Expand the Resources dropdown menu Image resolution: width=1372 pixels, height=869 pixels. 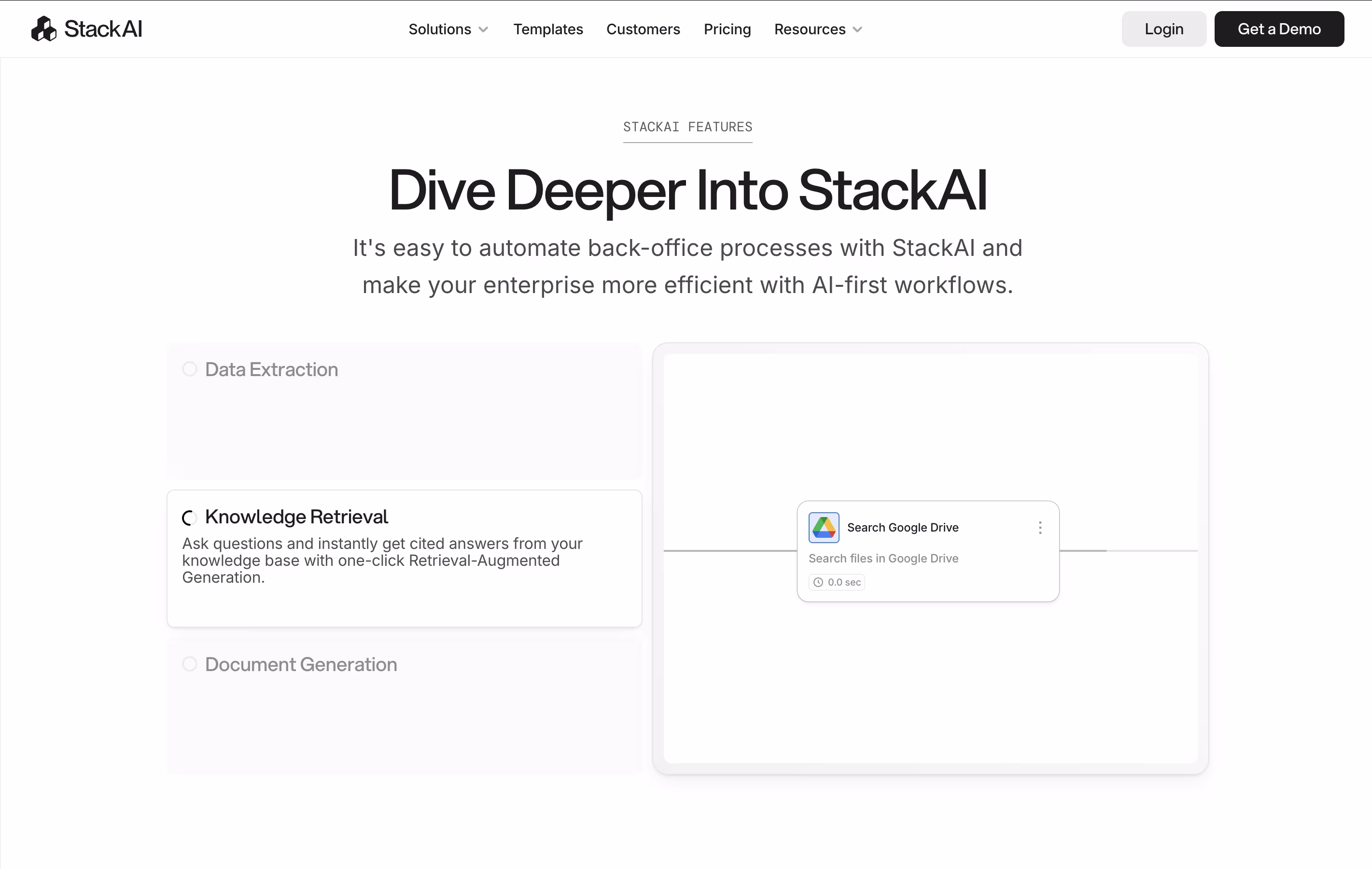809,29
